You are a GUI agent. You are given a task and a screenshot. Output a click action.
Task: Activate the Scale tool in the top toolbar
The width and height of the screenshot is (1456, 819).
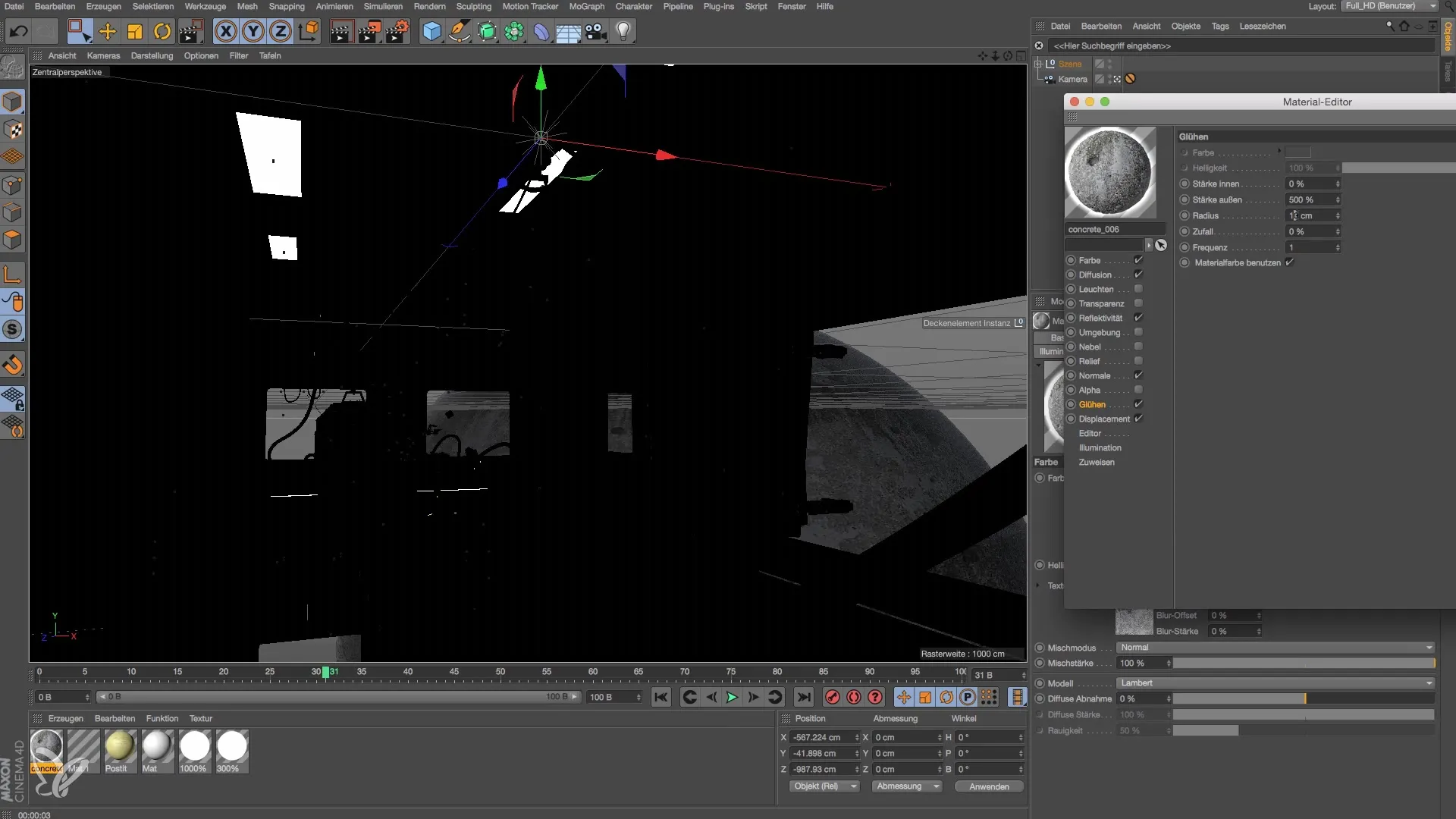point(135,31)
